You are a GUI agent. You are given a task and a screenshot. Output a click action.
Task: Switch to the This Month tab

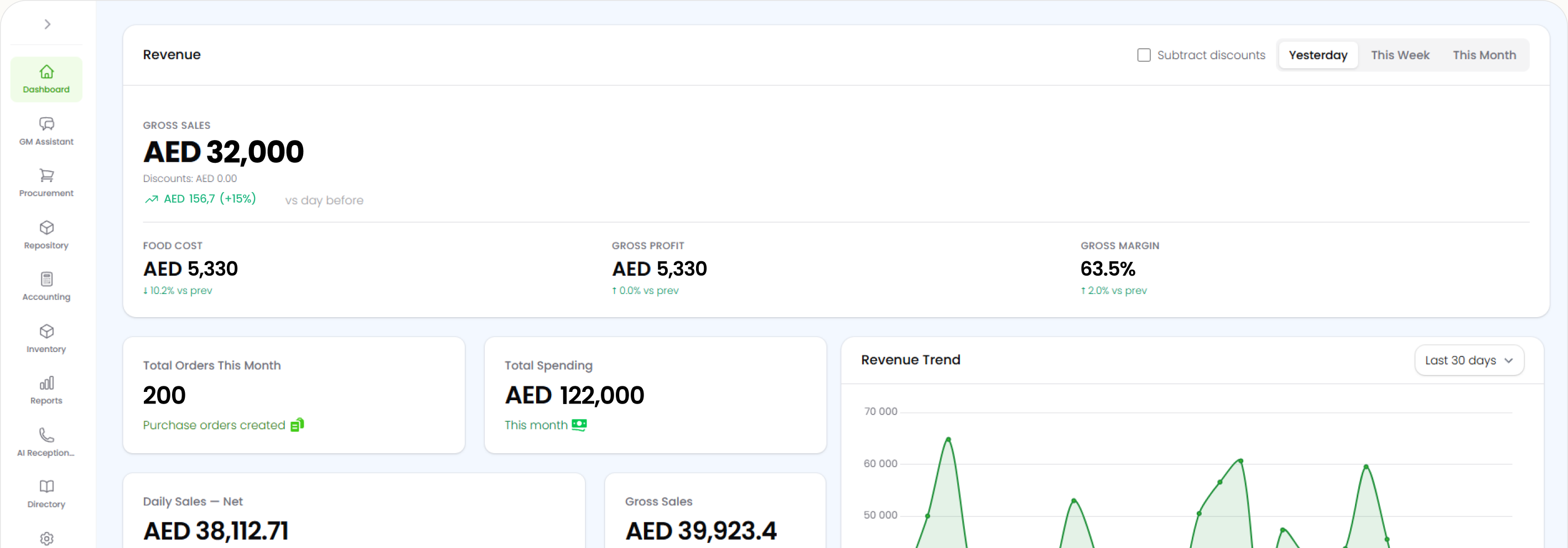click(1484, 55)
